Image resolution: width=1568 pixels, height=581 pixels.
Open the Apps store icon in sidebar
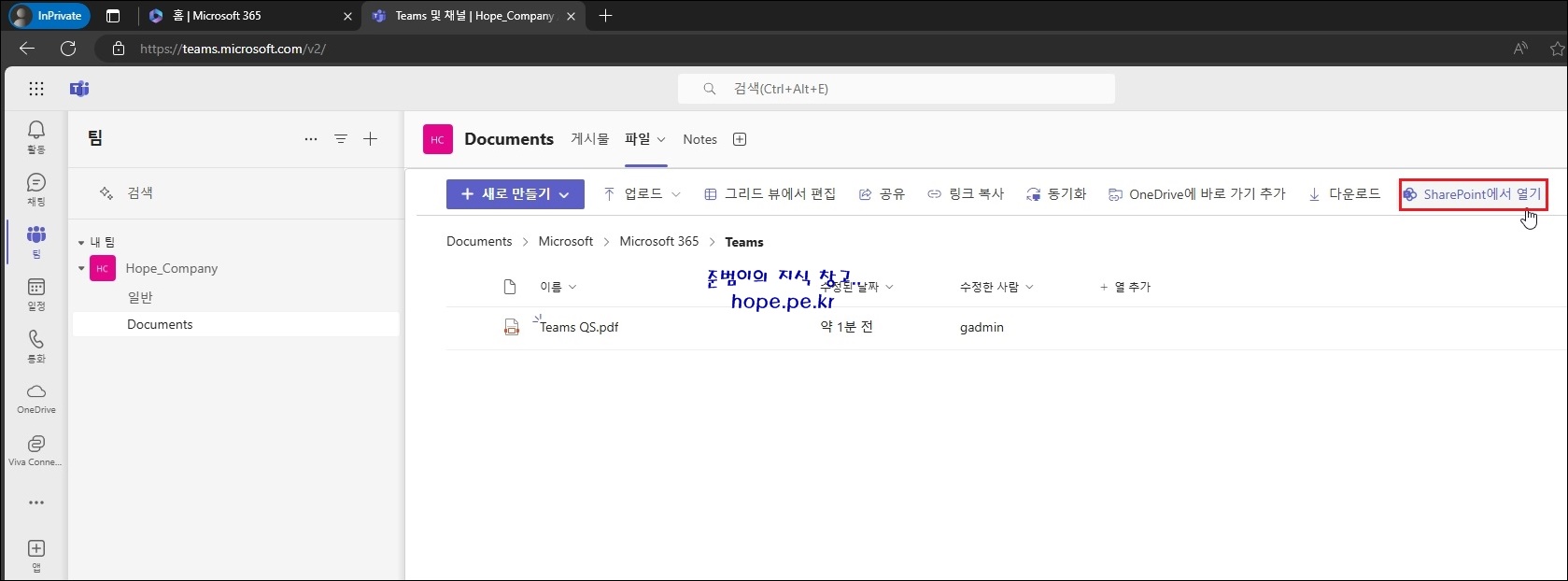tap(36, 555)
